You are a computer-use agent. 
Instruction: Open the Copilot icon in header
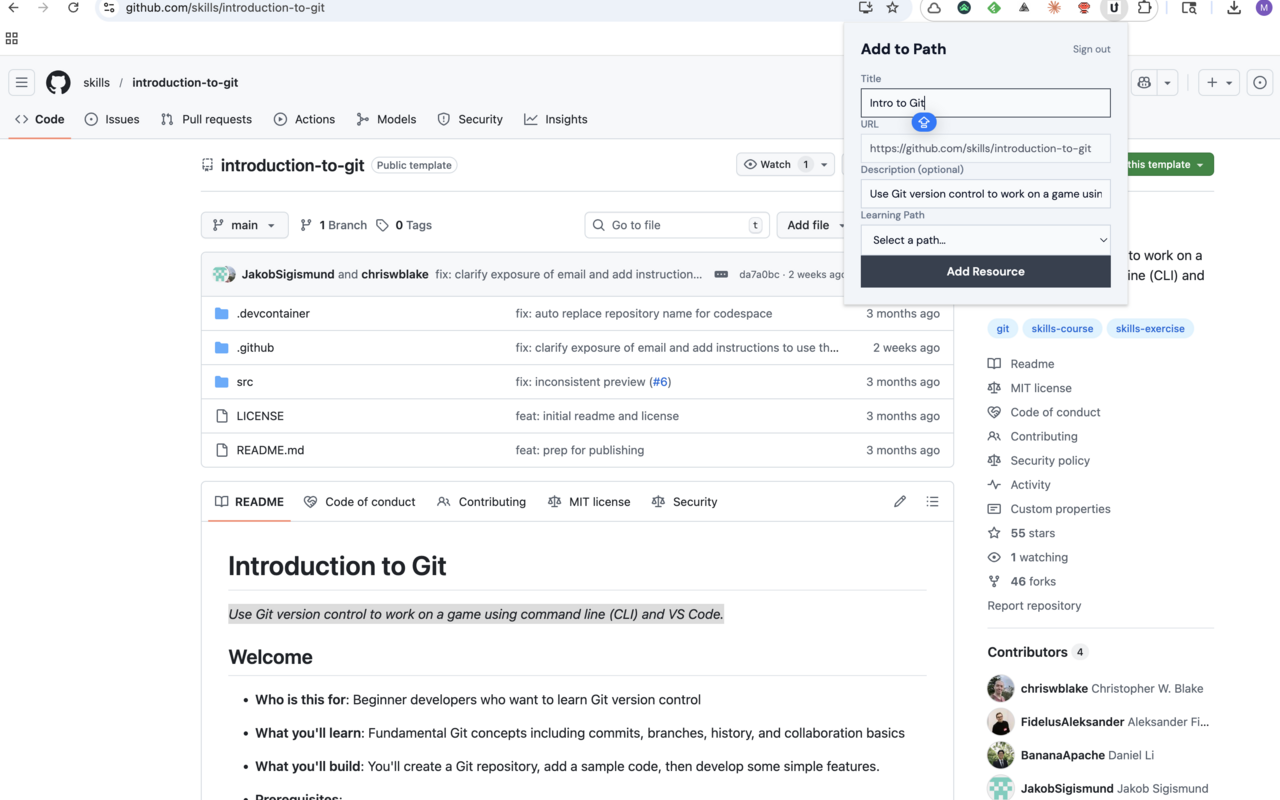(1144, 83)
